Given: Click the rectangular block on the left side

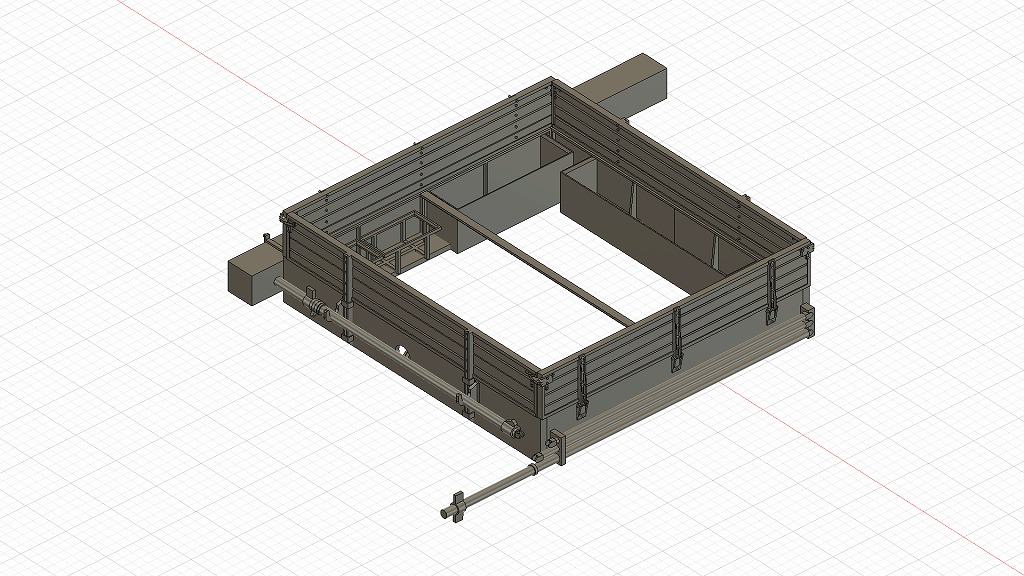Looking at the screenshot, I should click(x=250, y=277).
